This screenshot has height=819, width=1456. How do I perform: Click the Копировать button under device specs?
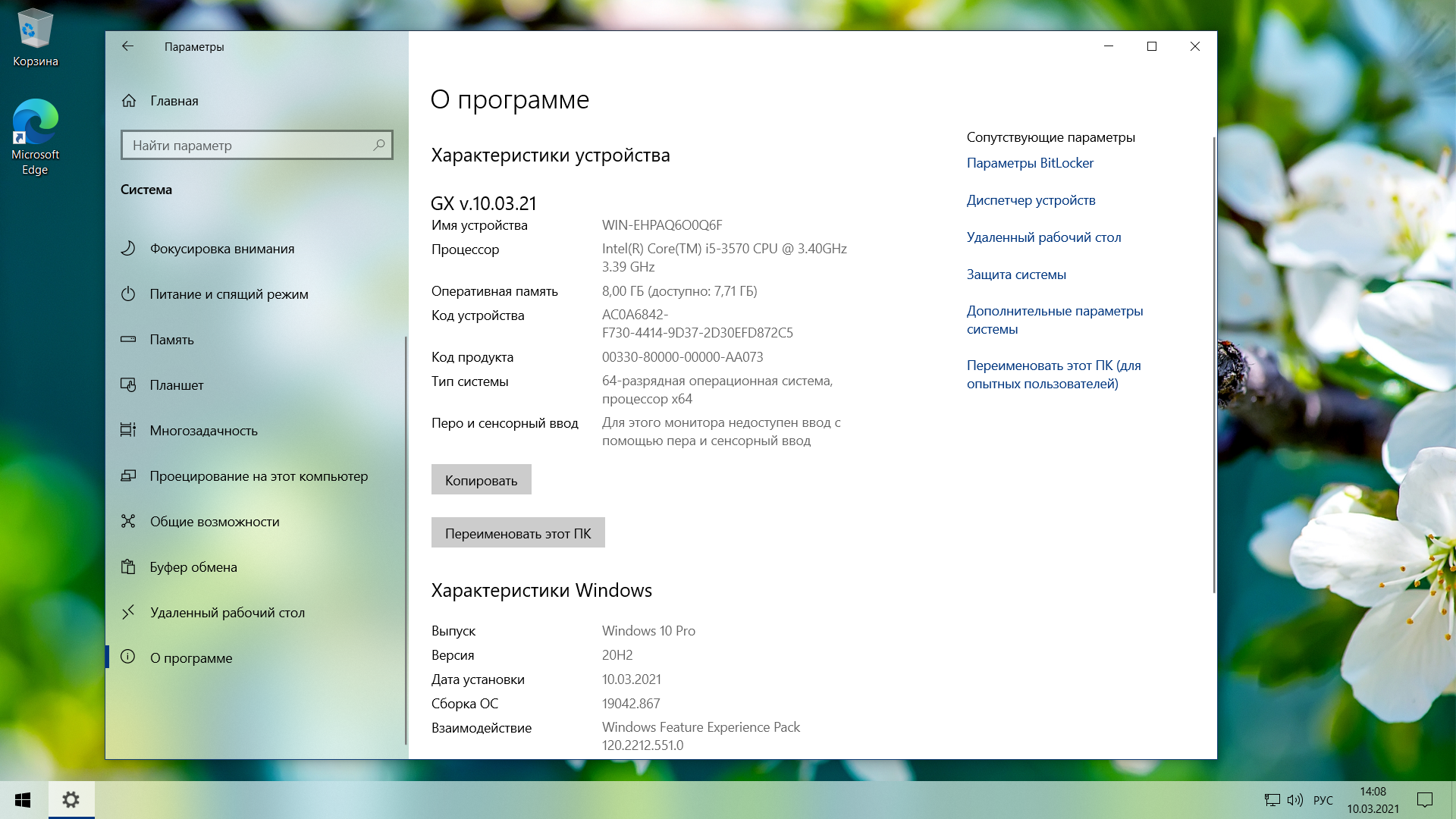(481, 479)
